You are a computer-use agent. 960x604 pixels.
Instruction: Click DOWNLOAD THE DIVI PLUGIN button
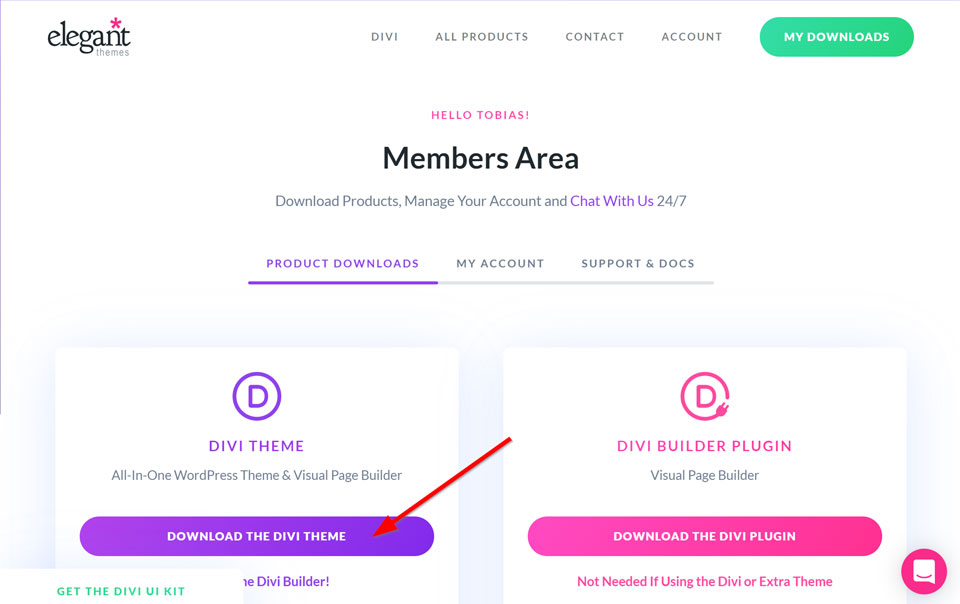click(705, 536)
